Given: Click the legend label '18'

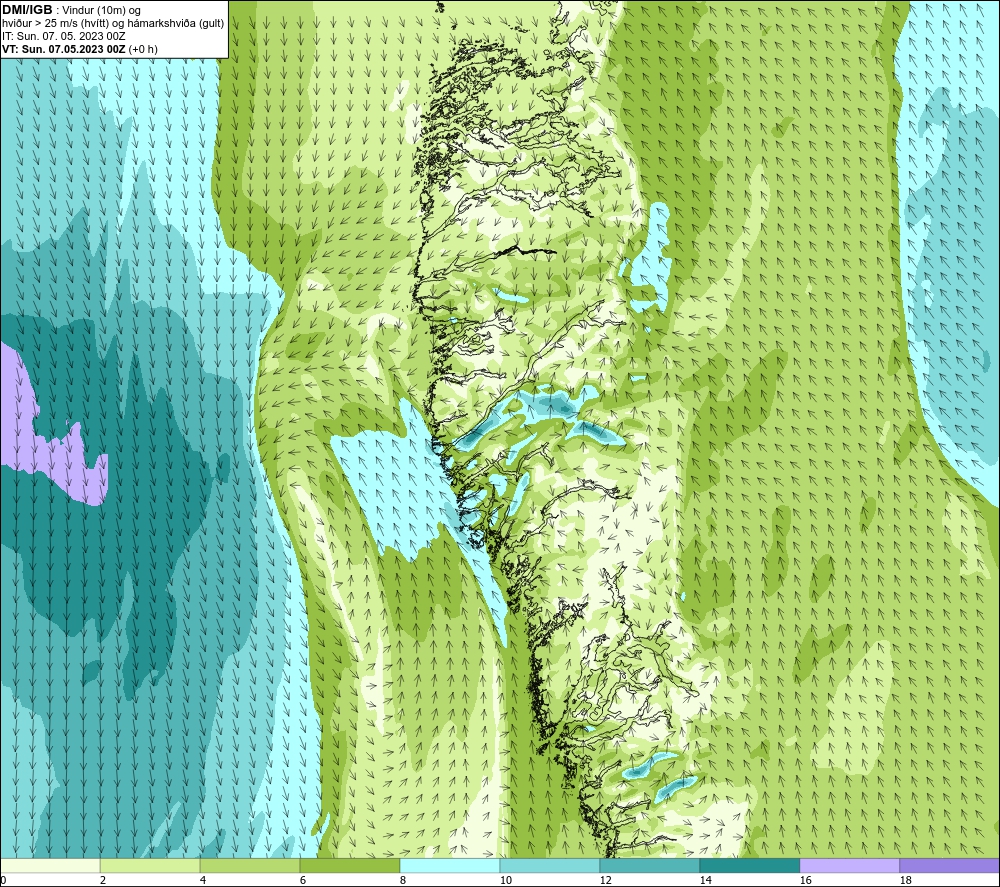Looking at the screenshot, I should (x=905, y=880).
